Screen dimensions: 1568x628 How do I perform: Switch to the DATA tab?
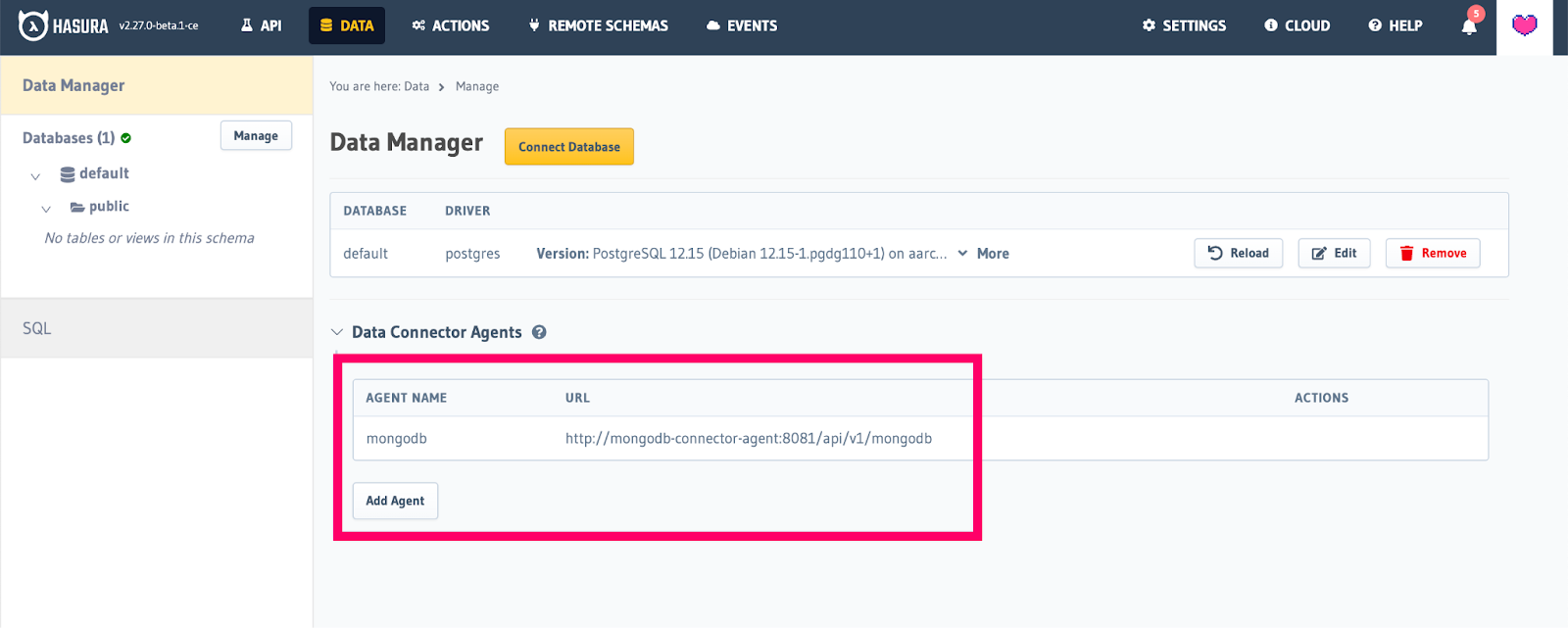(x=347, y=25)
